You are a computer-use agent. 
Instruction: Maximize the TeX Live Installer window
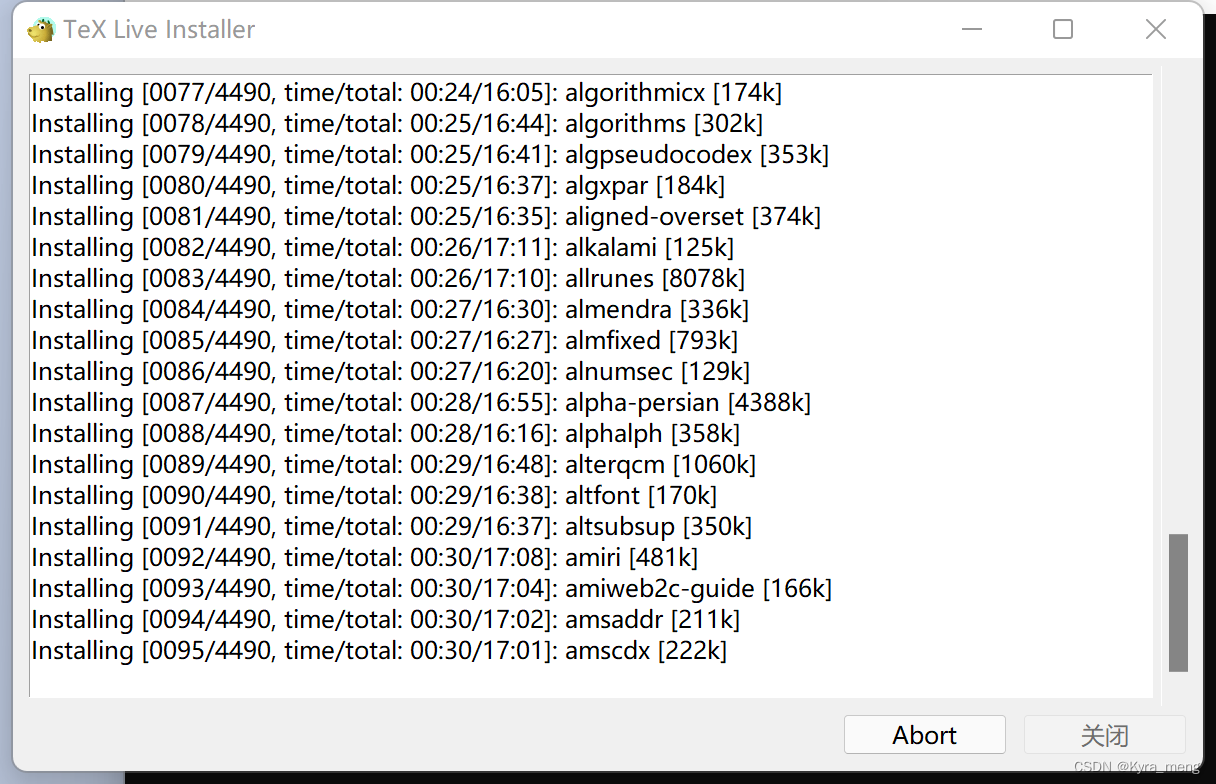coord(1062,29)
